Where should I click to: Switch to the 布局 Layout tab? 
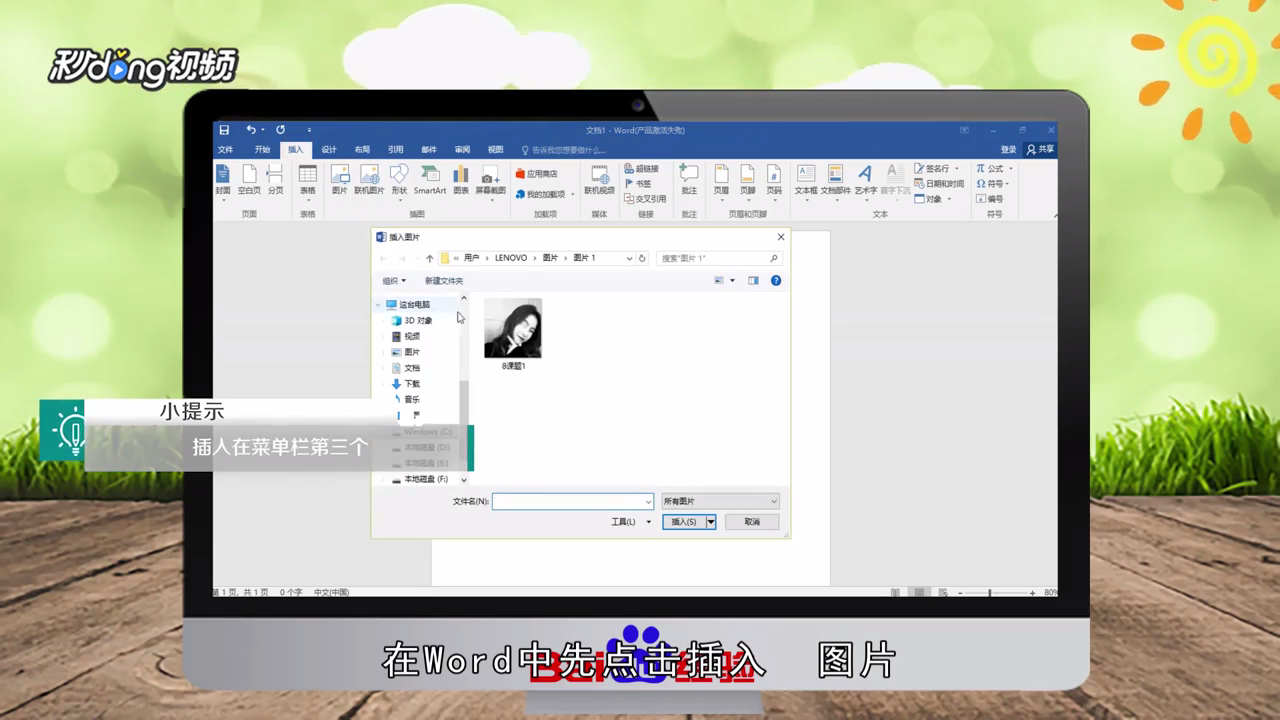362,150
